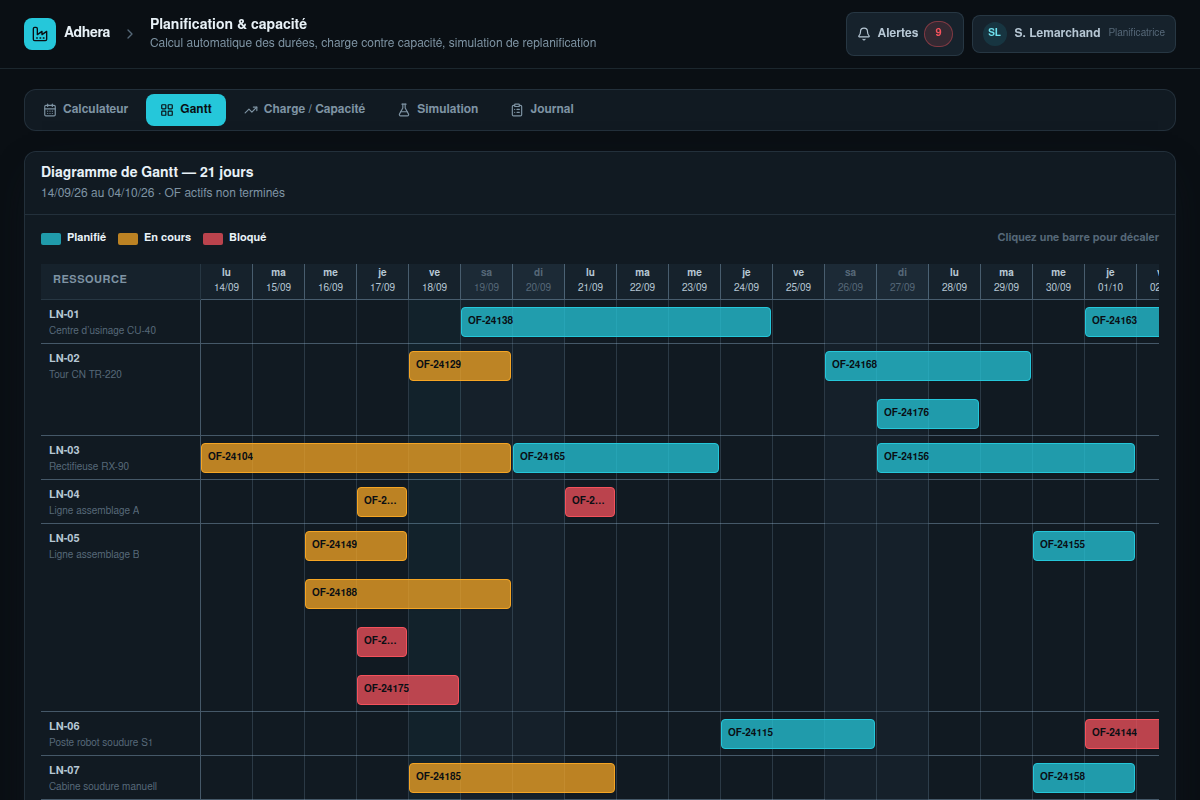Open S. Lemarchand user menu
The image size is (1200, 800).
pyautogui.click(x=1074, y=33)
